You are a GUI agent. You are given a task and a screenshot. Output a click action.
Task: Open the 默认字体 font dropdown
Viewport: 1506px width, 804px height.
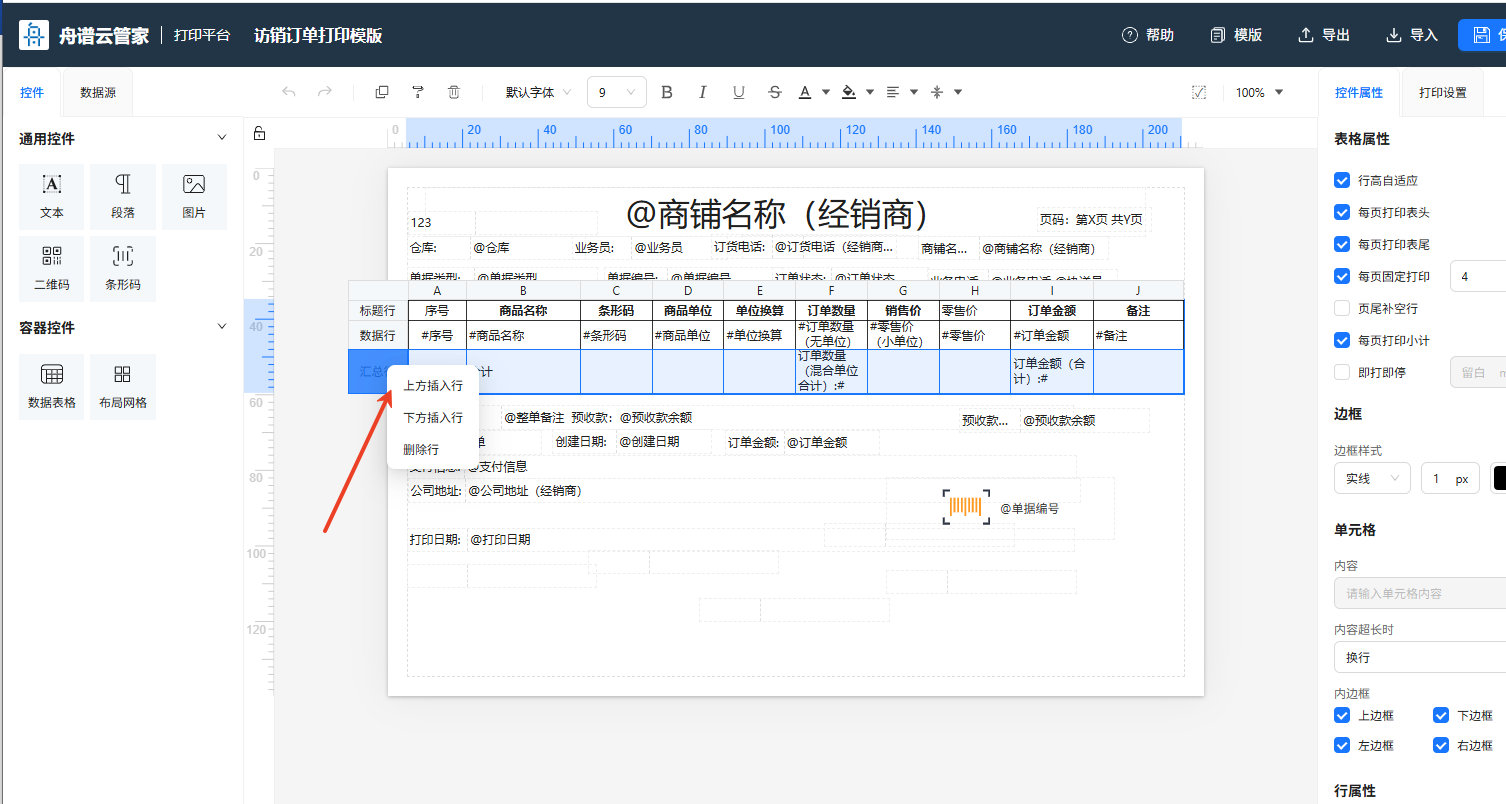tap(538, 92)
